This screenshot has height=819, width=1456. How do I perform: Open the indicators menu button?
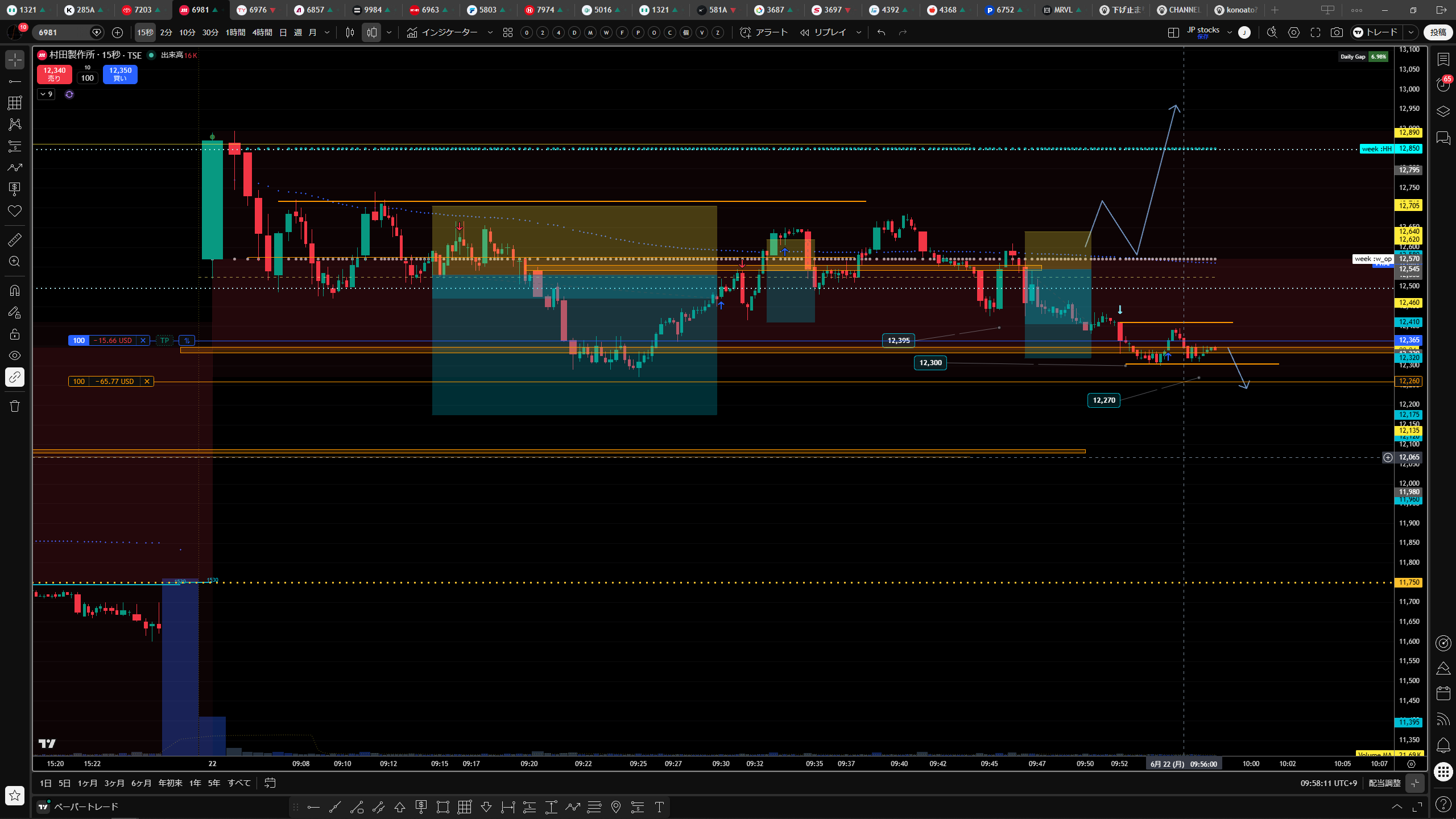click(442, 32)
